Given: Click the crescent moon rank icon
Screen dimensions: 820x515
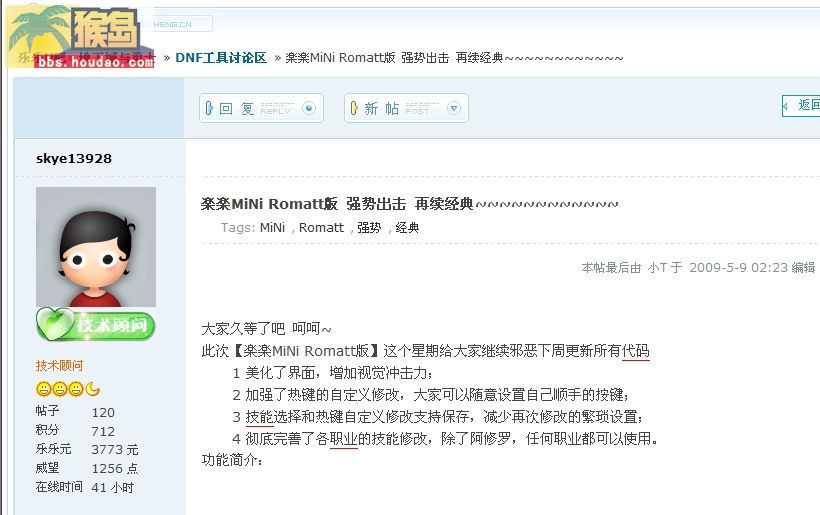Looking at the screenshot, I should (x=93, y=389).
